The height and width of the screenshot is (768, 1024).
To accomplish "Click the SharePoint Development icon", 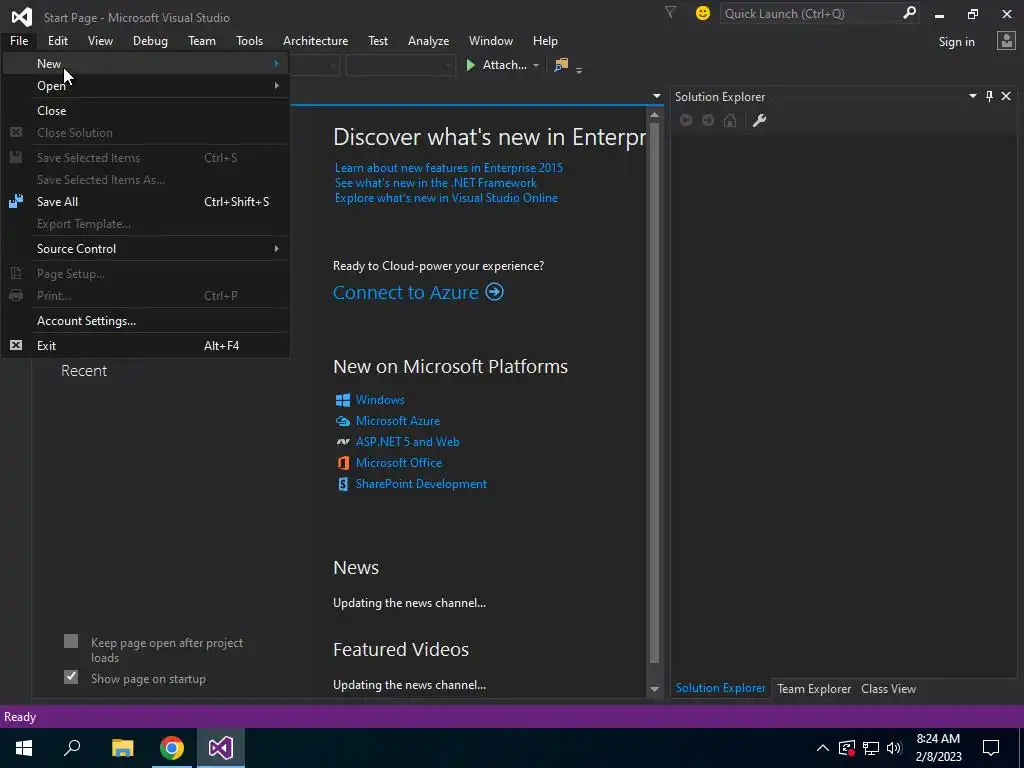I will 343,484.
